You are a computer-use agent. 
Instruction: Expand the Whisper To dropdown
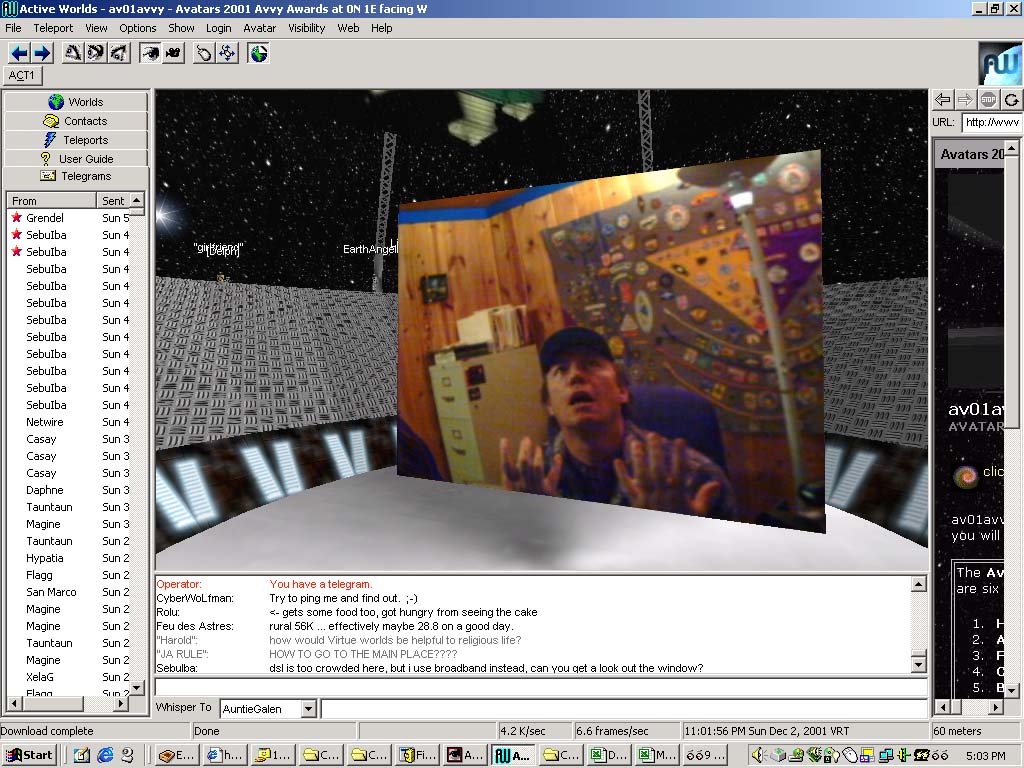pyautogui.click(x=308, y=709)
